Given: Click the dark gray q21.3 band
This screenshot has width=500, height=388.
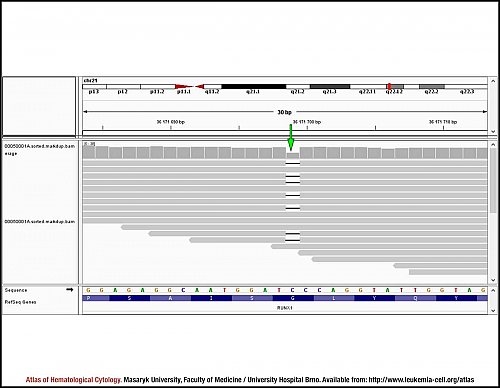Looking at the screenshot, I should pos(330,87).
